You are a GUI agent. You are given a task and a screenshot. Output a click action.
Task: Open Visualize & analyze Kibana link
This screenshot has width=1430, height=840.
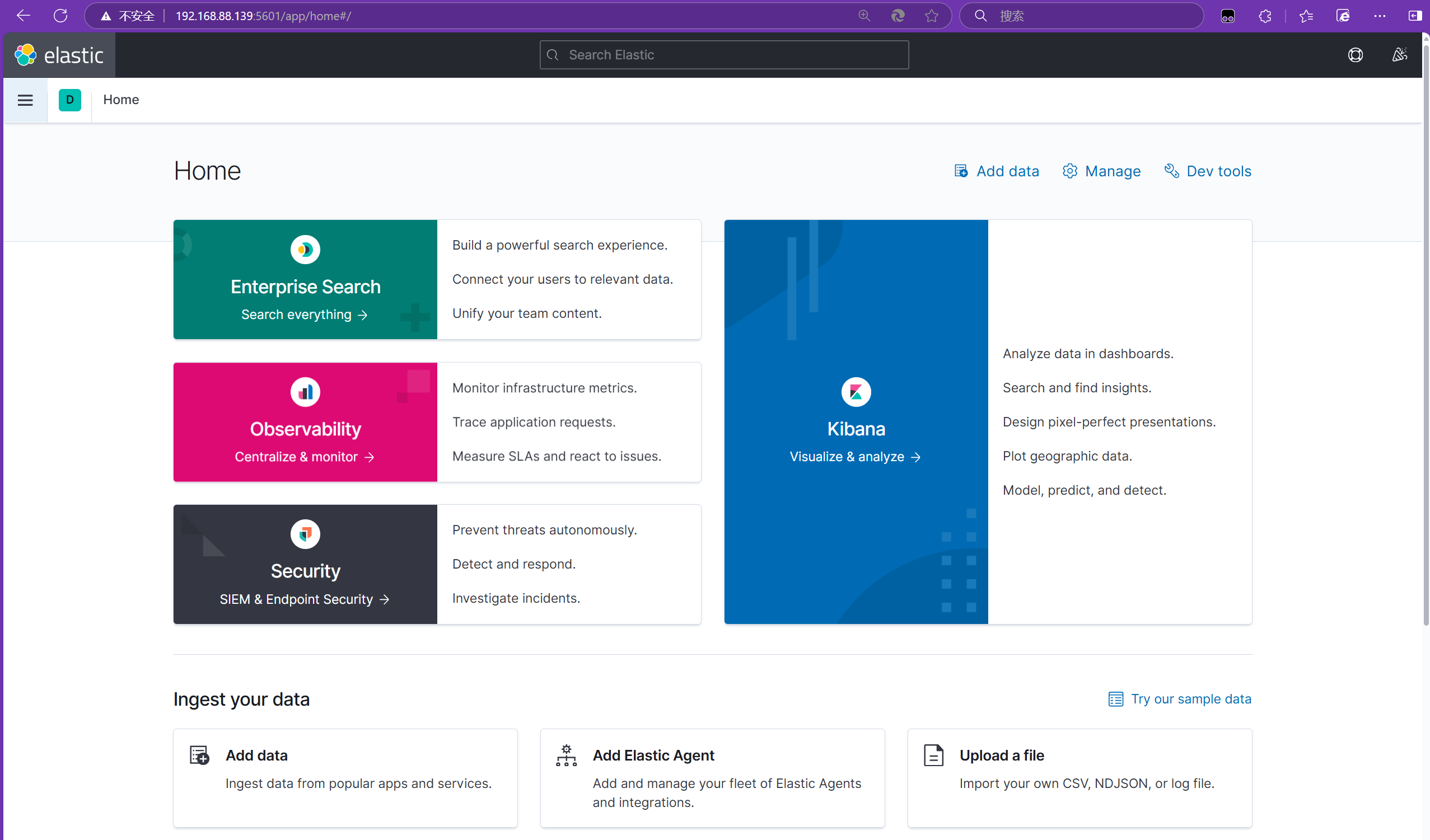(x=854, y=457)
